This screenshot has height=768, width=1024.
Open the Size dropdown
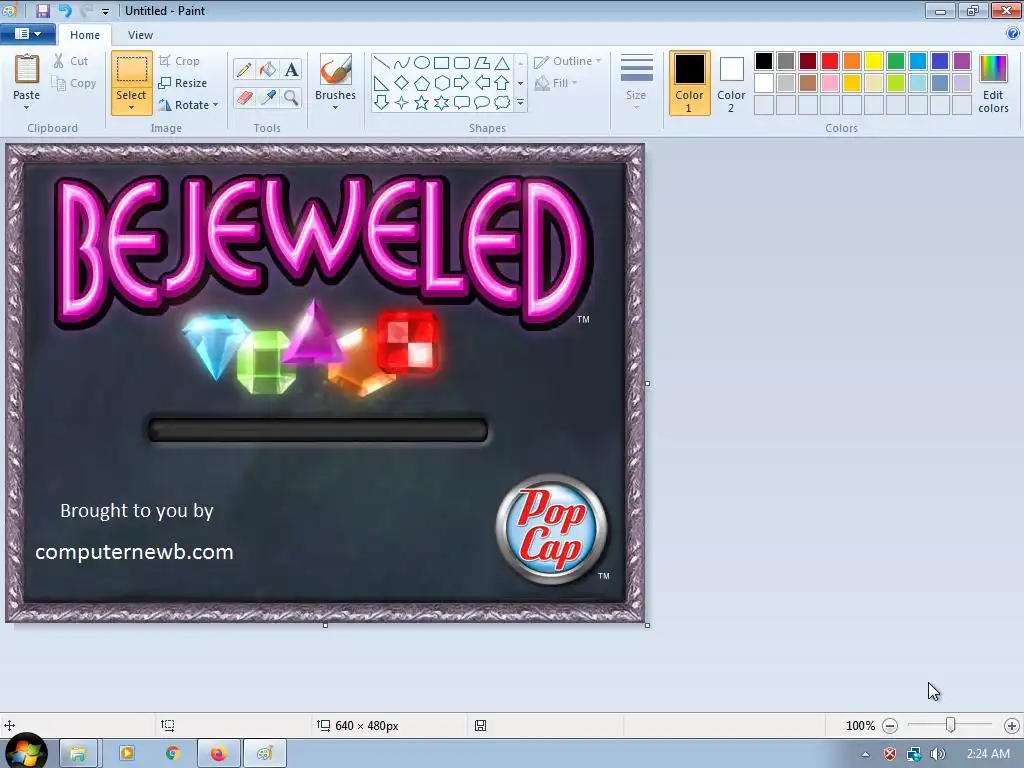(x=636, y=82)
